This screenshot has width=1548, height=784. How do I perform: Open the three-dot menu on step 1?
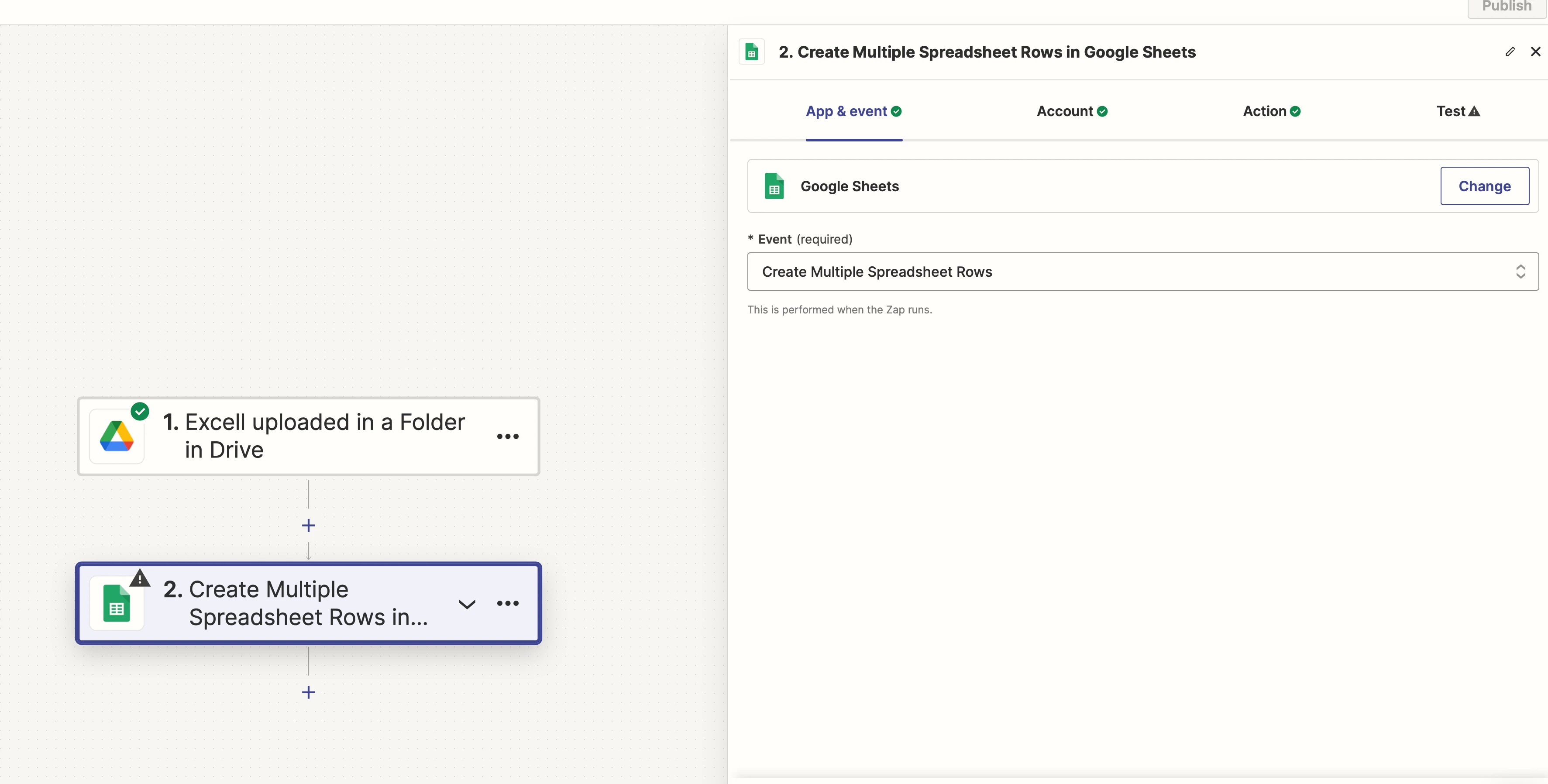click(508, 436)
